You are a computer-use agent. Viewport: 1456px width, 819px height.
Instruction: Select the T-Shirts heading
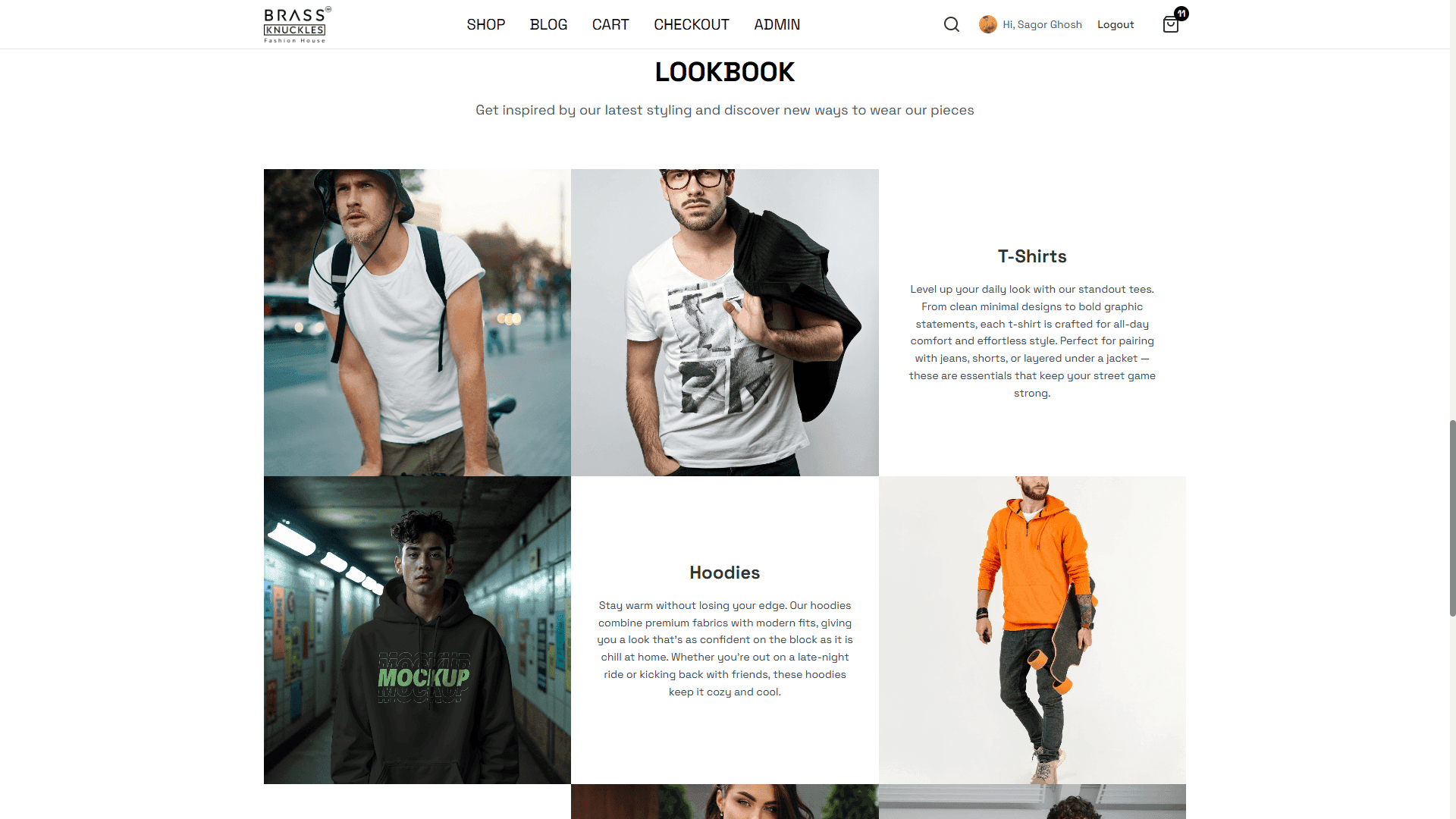[1032, 256]
